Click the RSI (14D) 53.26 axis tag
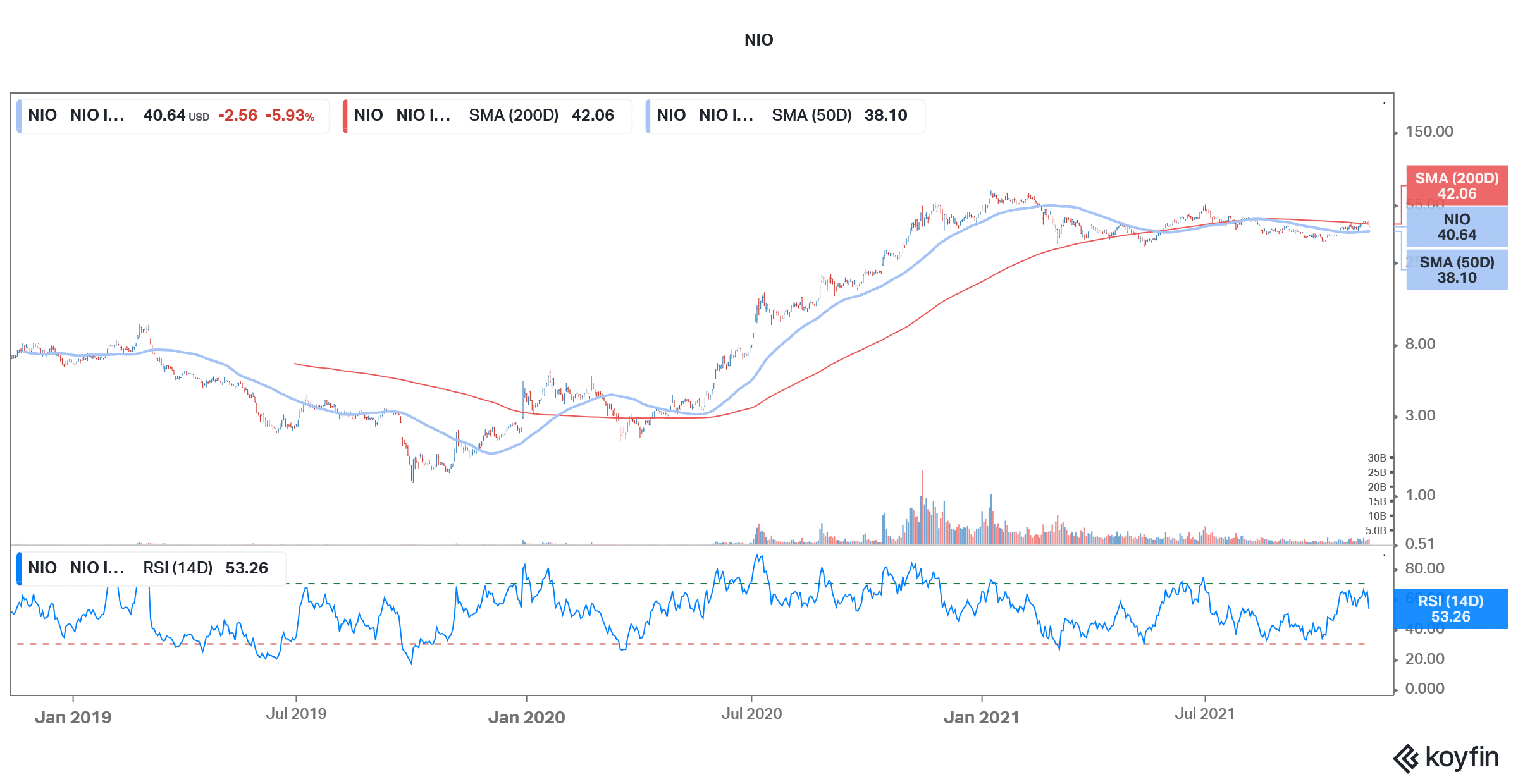The width and height of the screenshot is (1518, 784). coord(1450,609)
